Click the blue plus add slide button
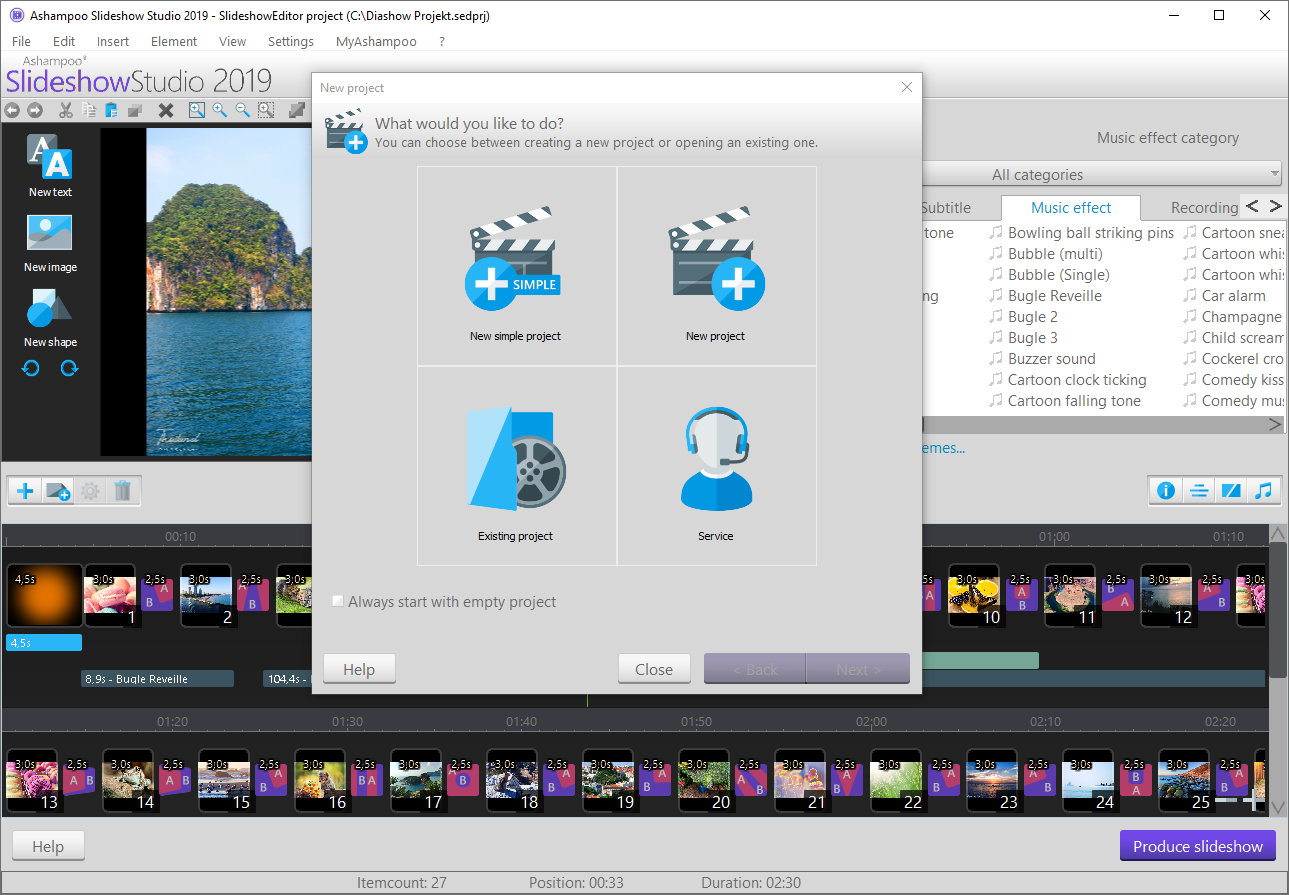 [x=25, y=491]
